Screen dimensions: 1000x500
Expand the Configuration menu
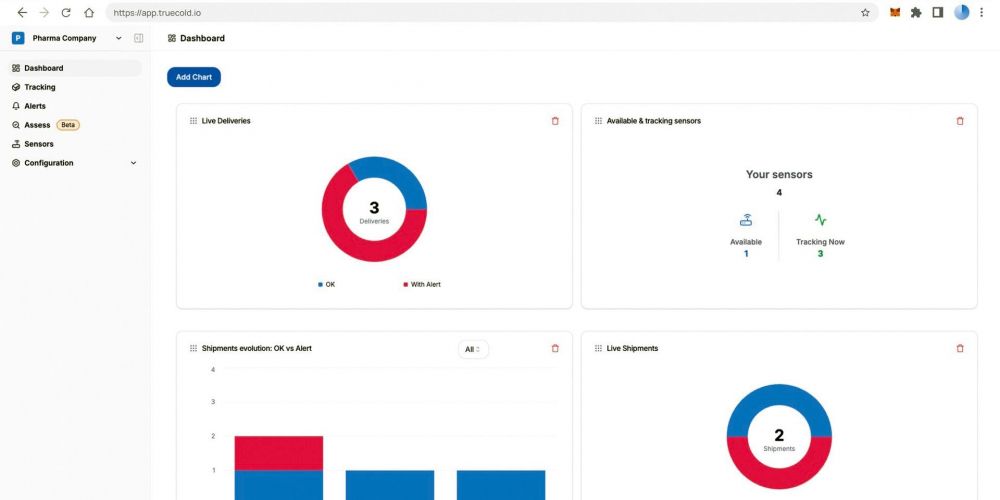click(133, 163)
